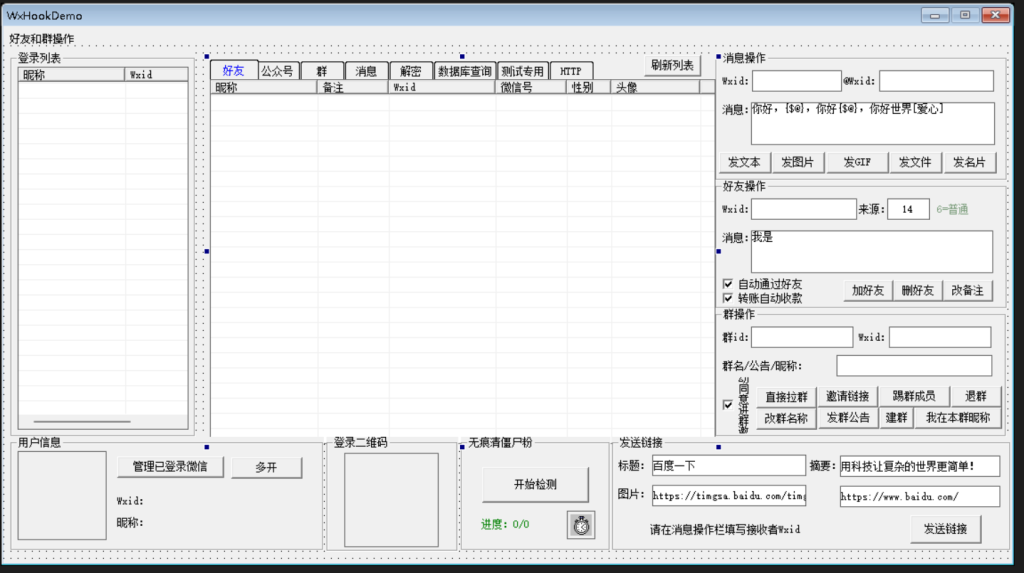This screenshot has height=573, width=1024.
Task: Click the 刷新列表 button
Action: click(x=672, y=65)
